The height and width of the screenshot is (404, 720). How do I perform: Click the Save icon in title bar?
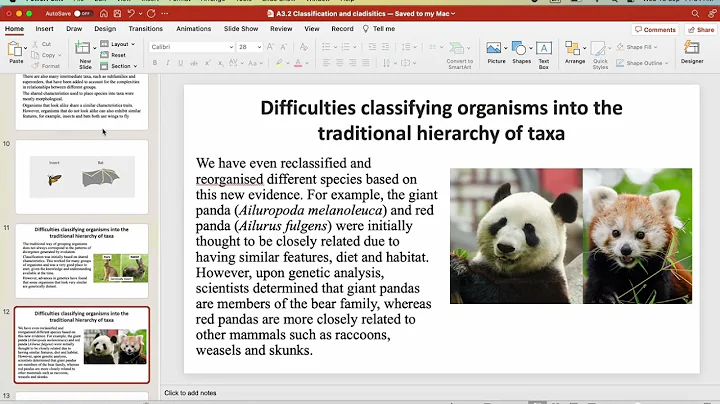tap(118, 14)
